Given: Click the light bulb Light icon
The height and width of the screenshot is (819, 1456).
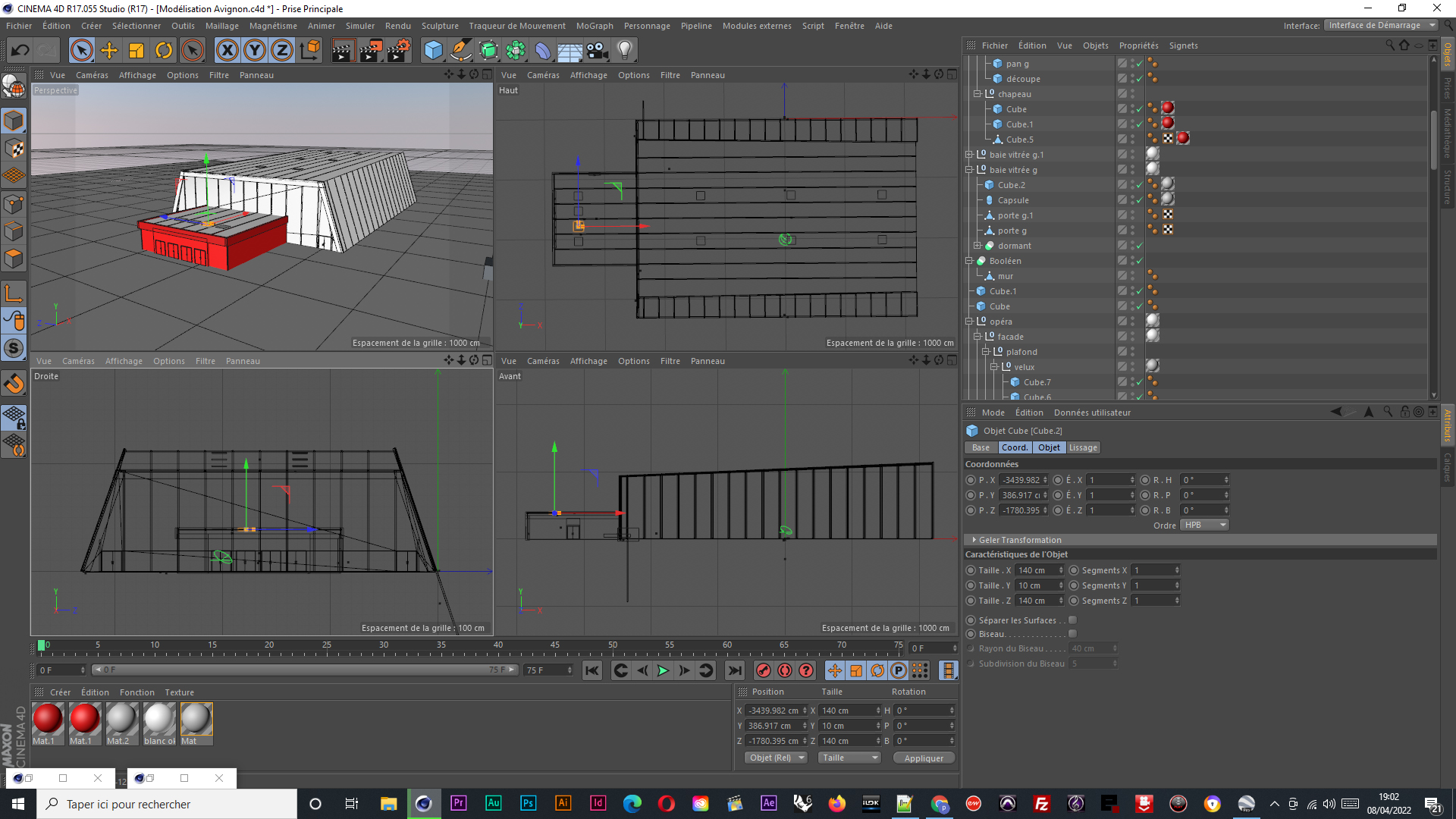Looking at the screenshot, I should 624,51.
